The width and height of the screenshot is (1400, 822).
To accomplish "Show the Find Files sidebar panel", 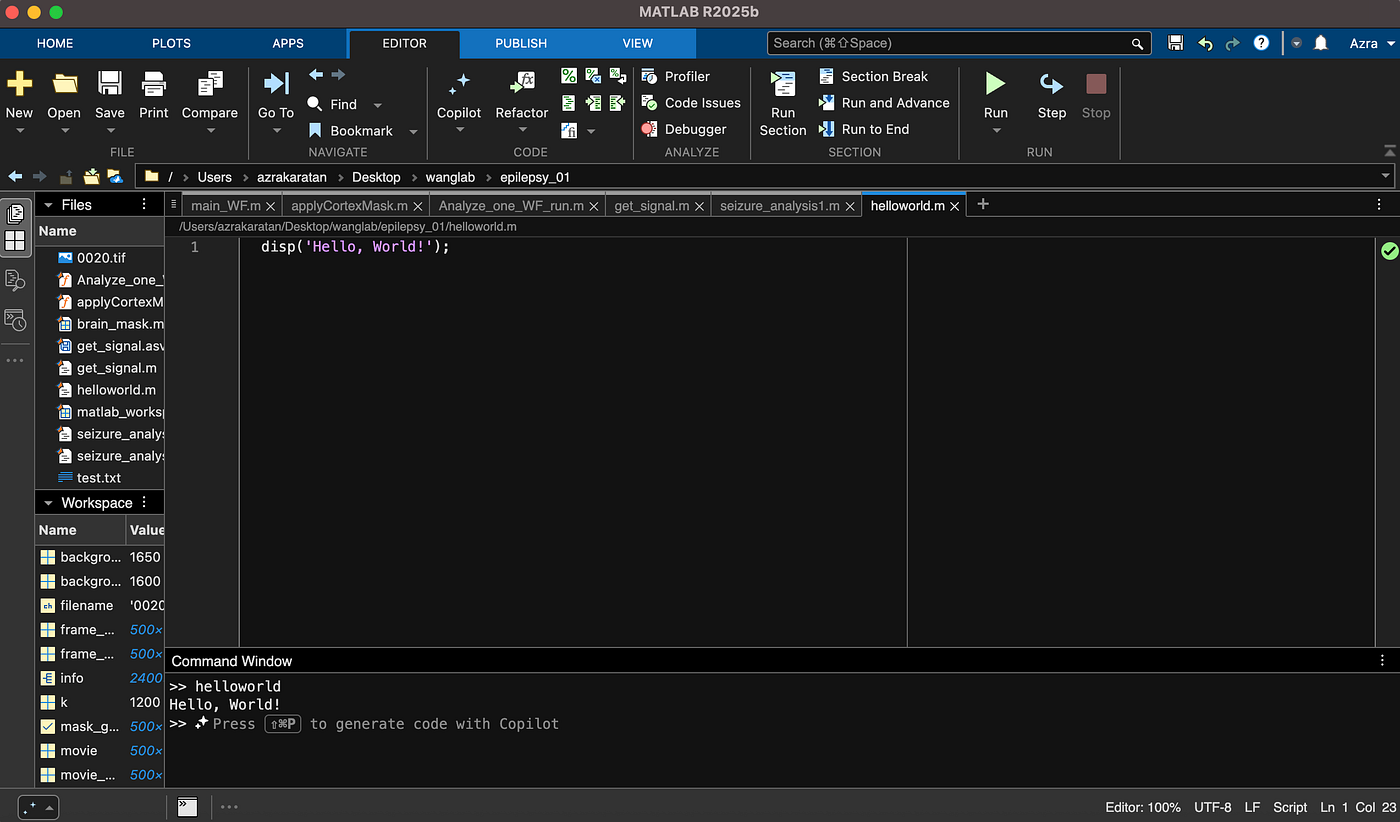I will pyautogui.click(x=15, y=280).
